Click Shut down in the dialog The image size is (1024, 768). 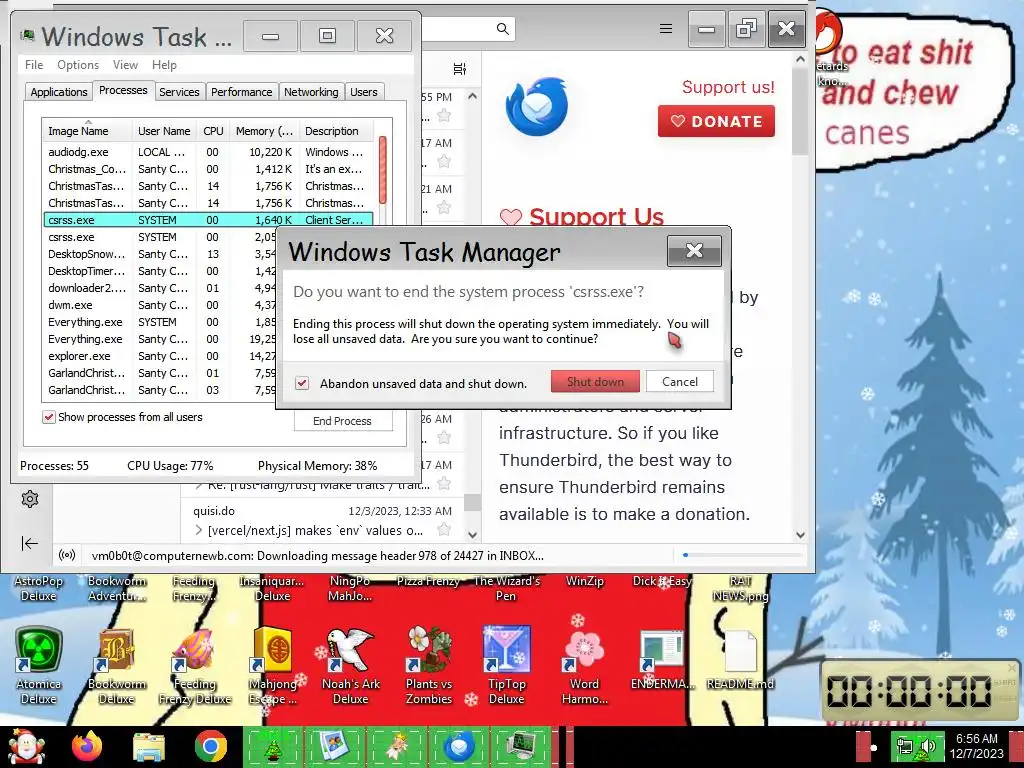[x=595, y=381]
